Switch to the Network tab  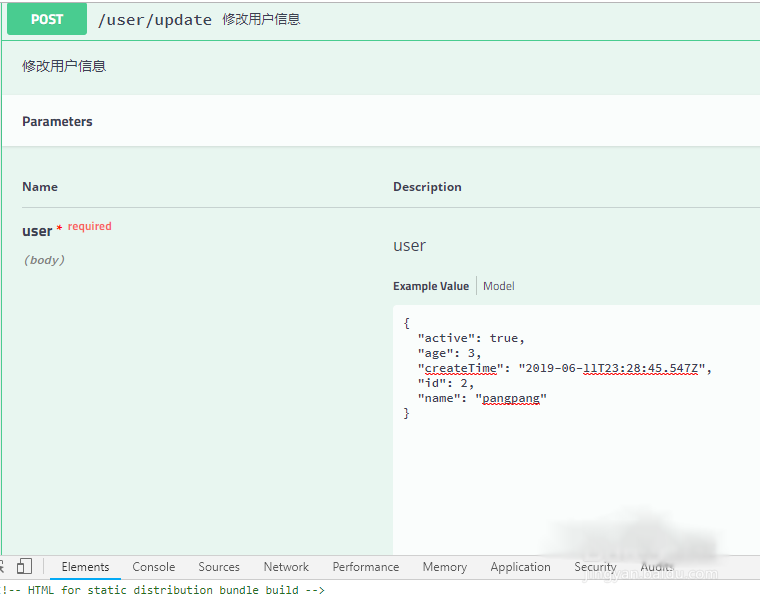pyautogui.click(x=286, y=567)
